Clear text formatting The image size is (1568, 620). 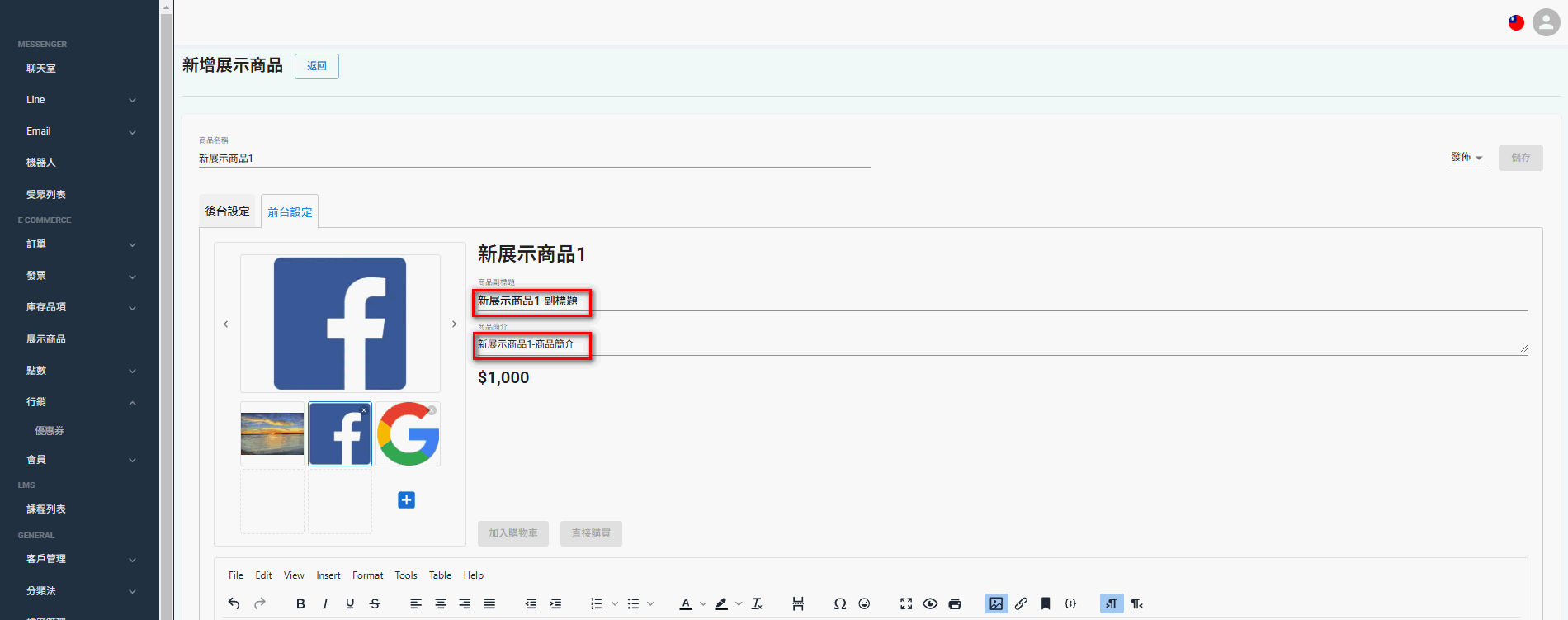pyautogui.click(x=757, y=603)
